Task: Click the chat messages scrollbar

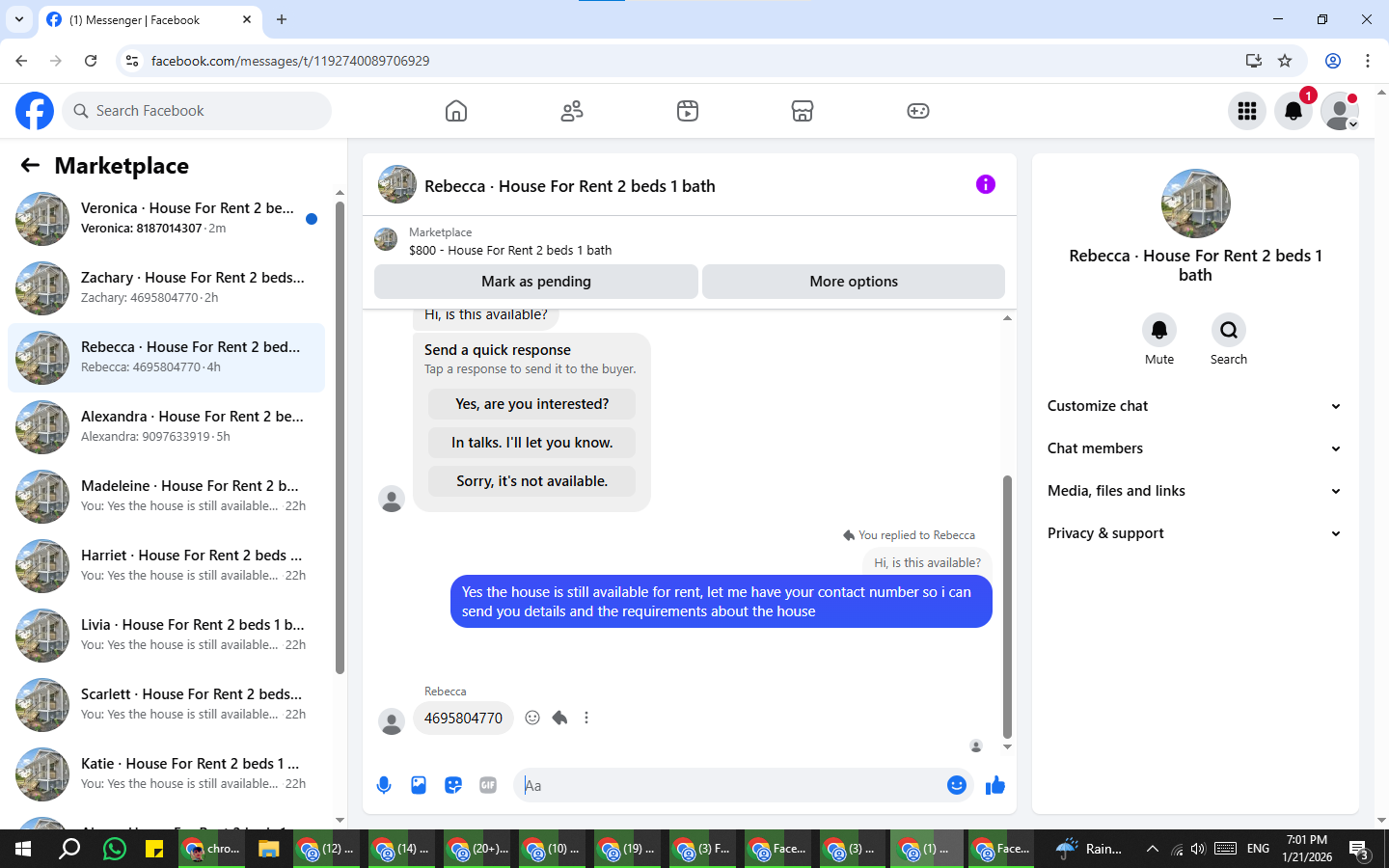Action: (x=1007, y=606)
